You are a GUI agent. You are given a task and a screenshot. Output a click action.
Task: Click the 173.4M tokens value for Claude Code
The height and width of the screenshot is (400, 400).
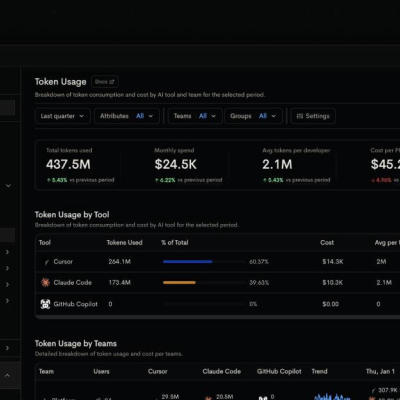[x=120, y=283]
